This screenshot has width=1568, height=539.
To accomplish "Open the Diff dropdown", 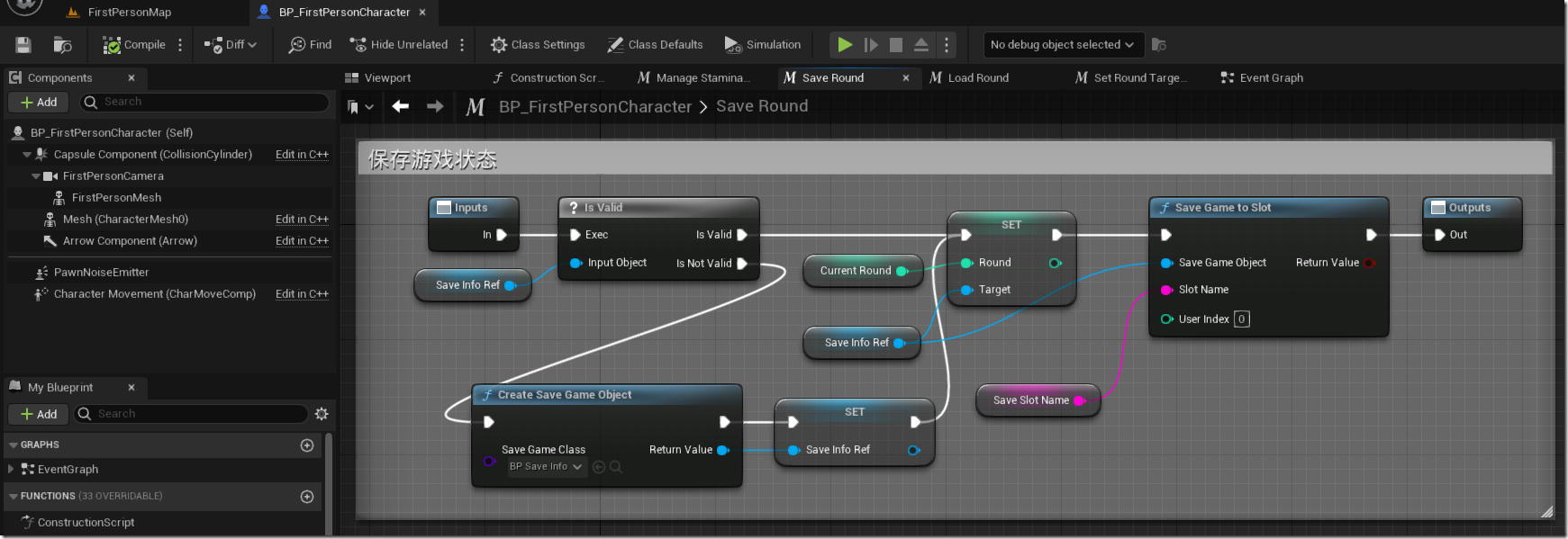I will (x=231, y=45).
